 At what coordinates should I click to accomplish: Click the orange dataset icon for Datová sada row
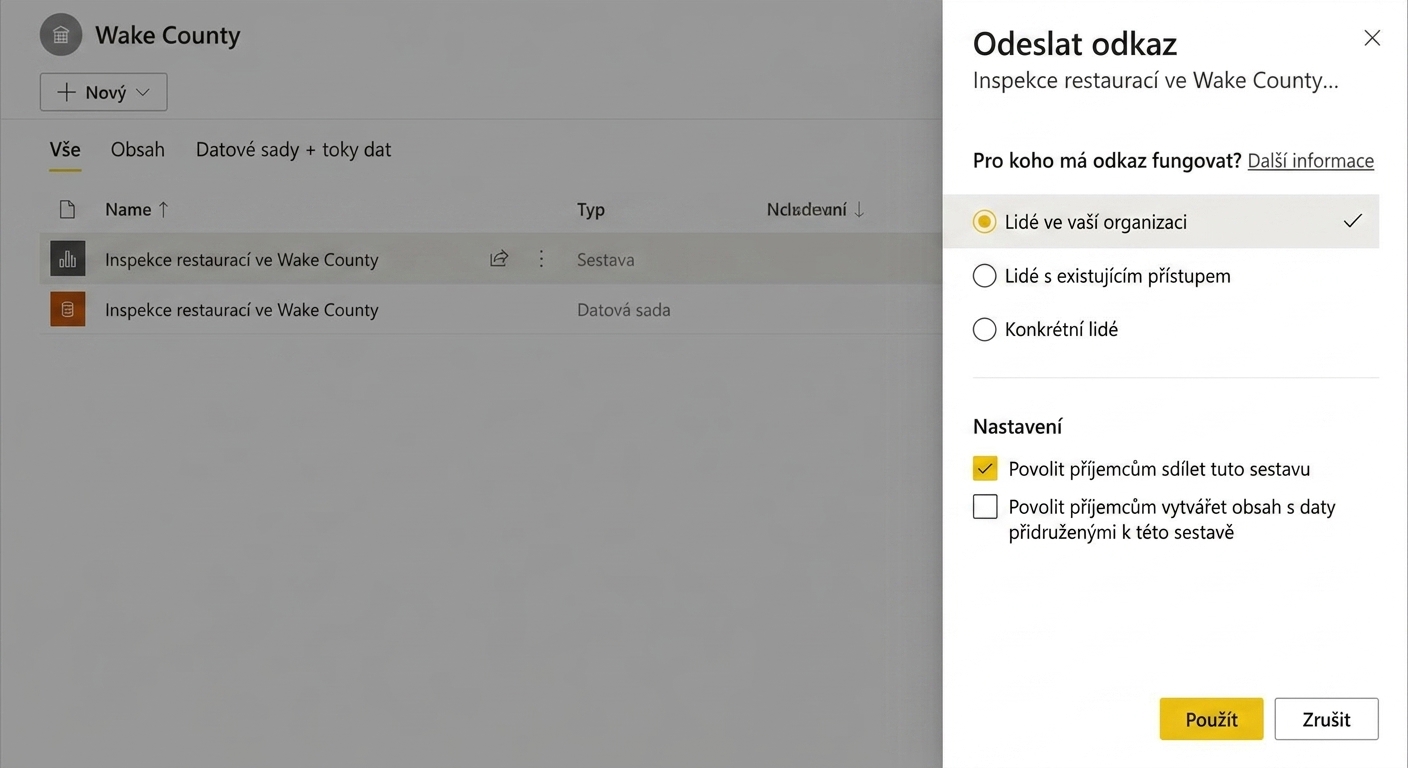click(68, 309)
